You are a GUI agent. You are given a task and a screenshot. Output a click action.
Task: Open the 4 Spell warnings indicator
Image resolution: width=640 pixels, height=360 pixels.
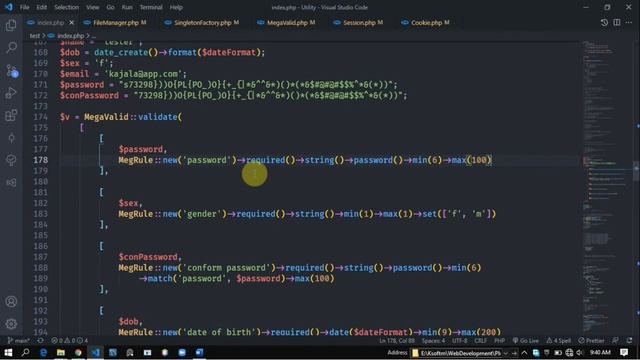pyautogui.click(x=559, y=340)
